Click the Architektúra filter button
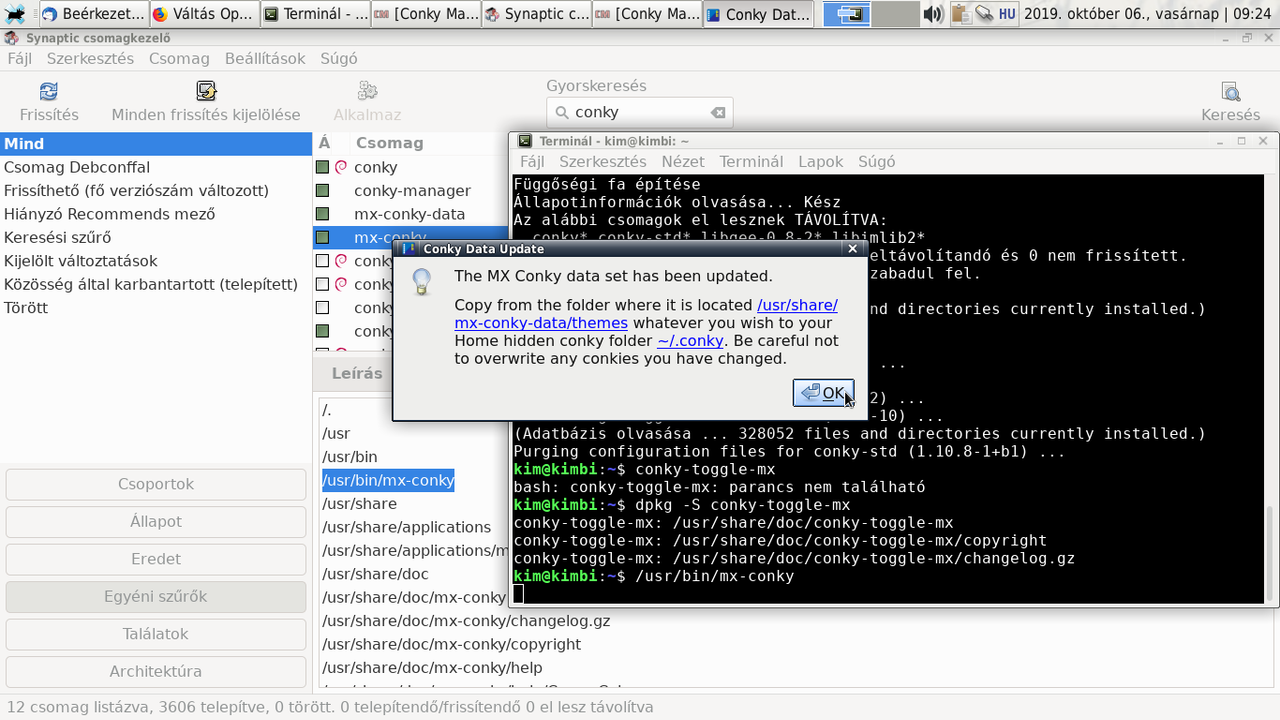1280x720 pixels. pyautogui.click(x=156, y=671)
